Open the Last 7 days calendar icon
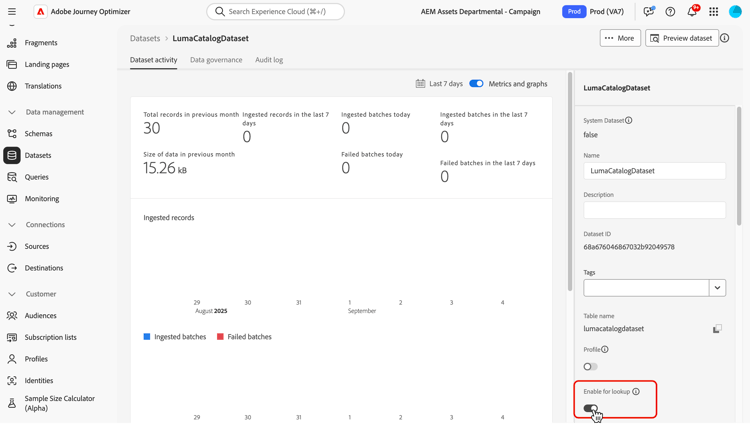Screen dimensions: 750x424 [x=420, y=84]
